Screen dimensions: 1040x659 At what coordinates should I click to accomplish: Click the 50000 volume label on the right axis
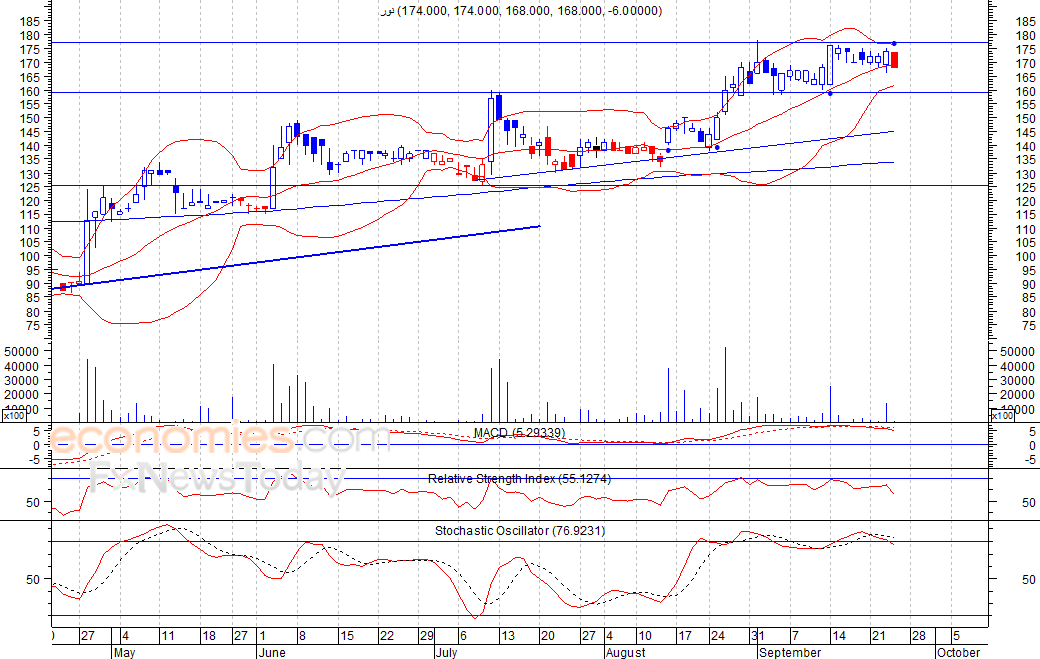click(x=1017, y=351)
